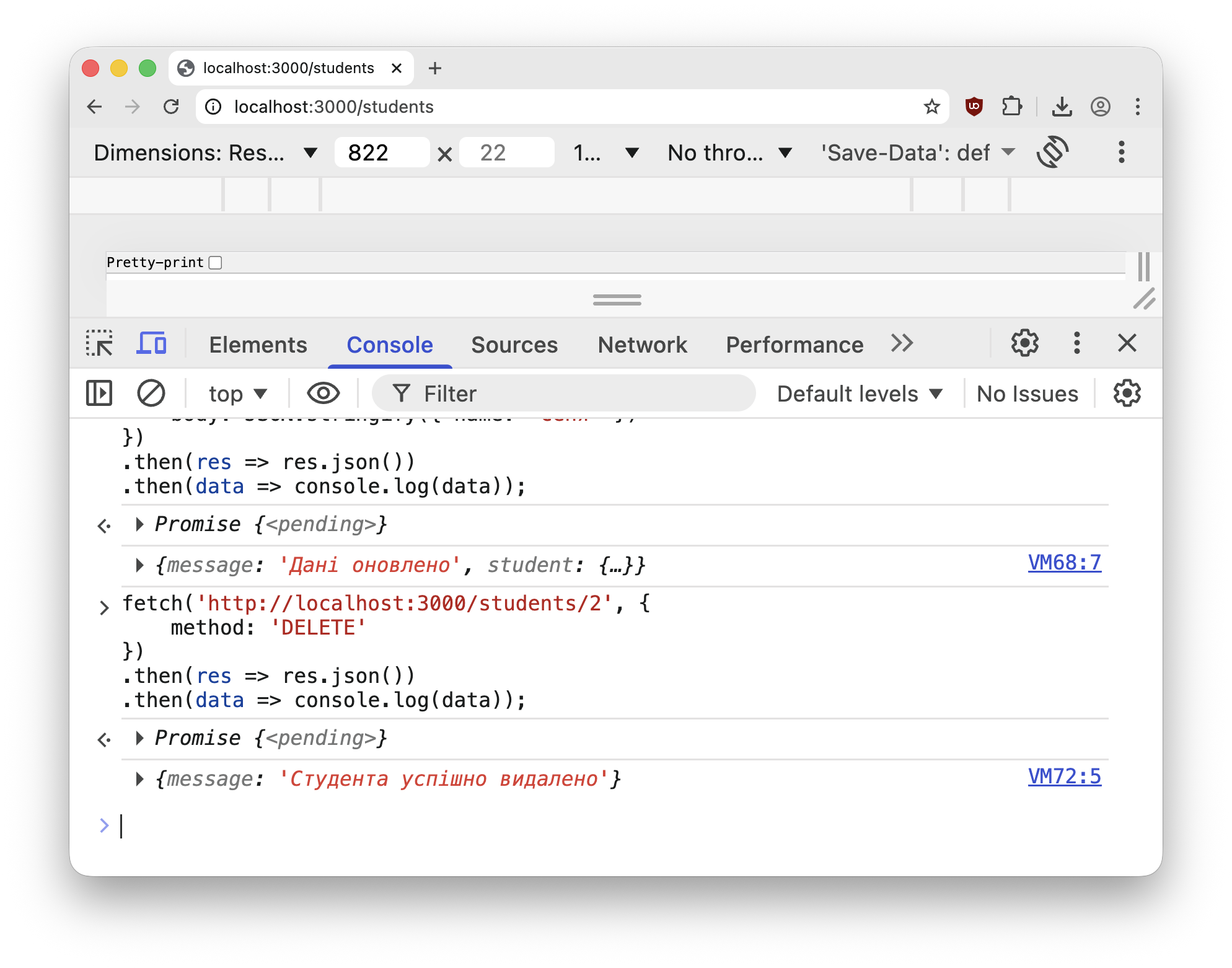Toggle the device toolbar icon
The image size is (1232, 968).
151,343
